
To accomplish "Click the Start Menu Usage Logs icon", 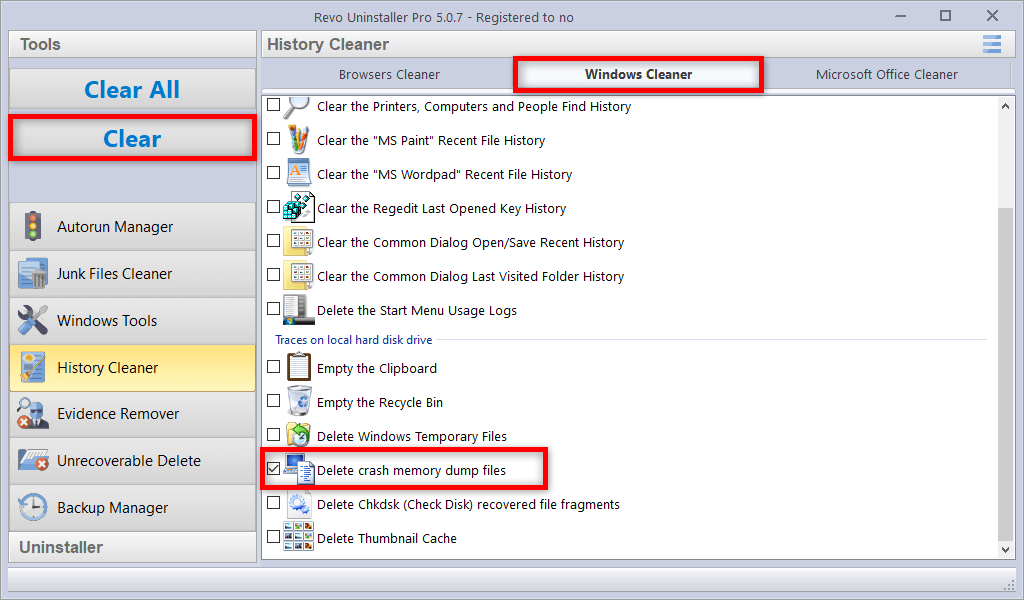I will click(298, 309).
